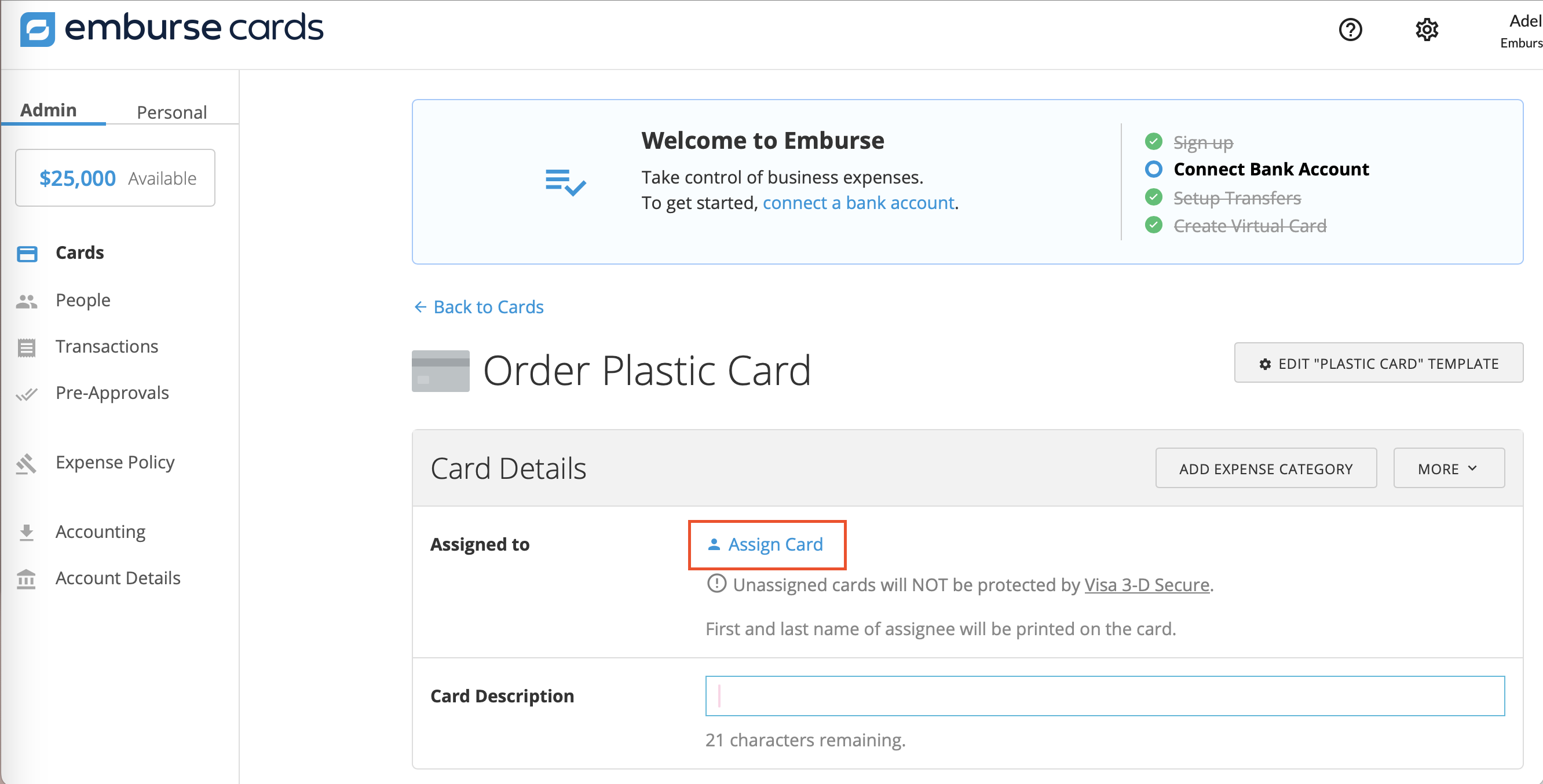Switch to the Personal tab
This screenshot has height=784, width=1543.
[x=172, y=111]
